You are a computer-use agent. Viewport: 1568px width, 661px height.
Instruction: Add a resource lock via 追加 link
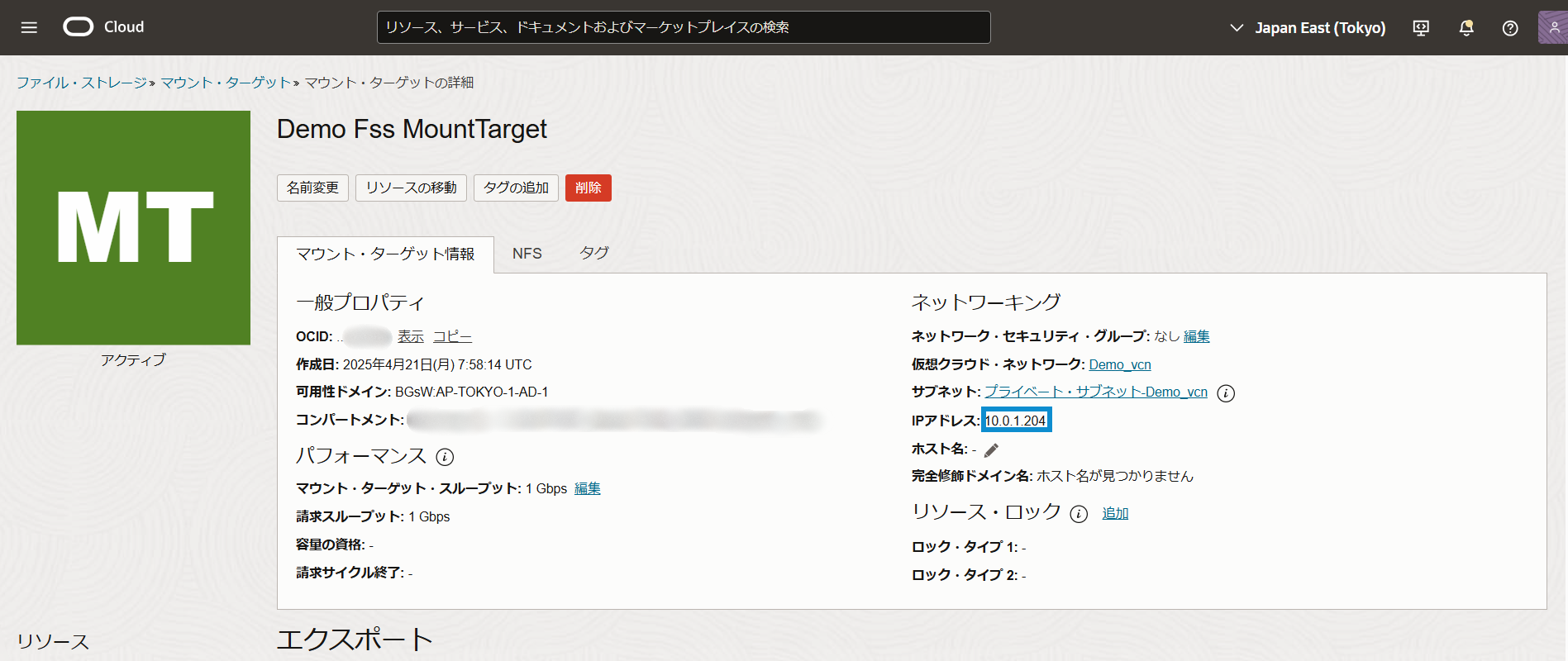pyautogui.click(x=1115, y=513)
